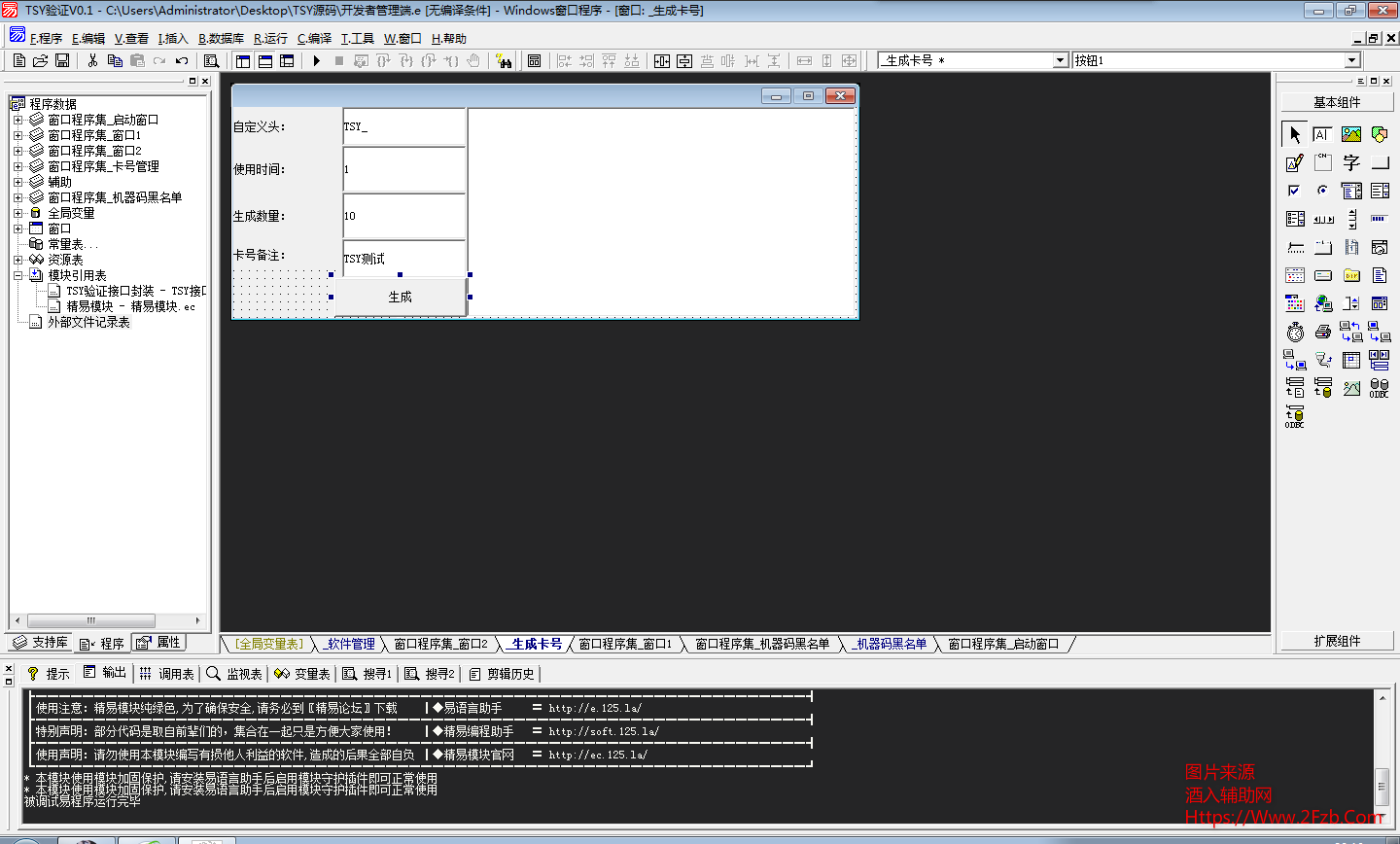
Task: Choose the checkbox component from the palette
Action: (x=1294, y=191)
